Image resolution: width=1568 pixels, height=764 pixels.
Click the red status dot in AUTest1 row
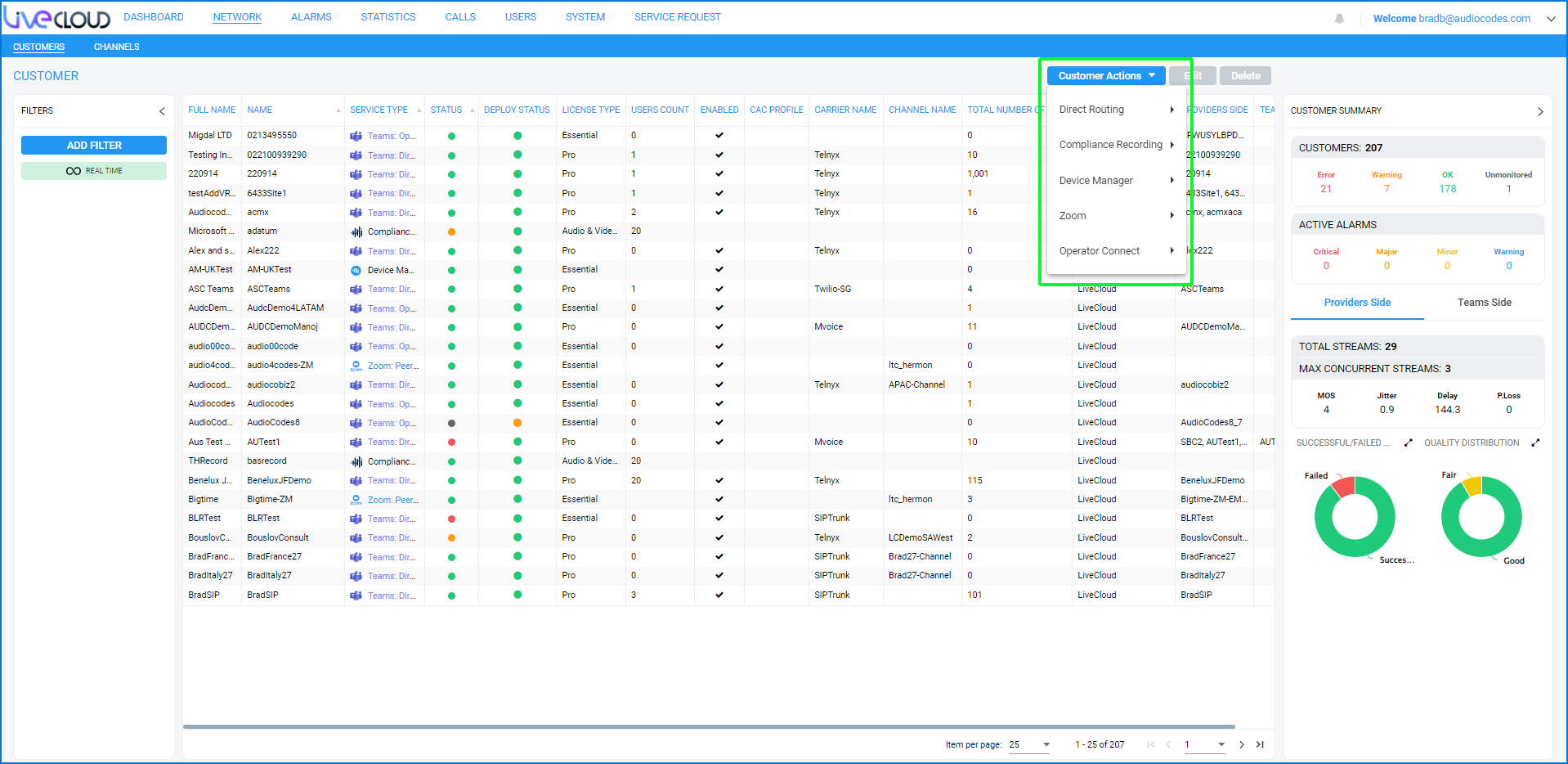451,443
